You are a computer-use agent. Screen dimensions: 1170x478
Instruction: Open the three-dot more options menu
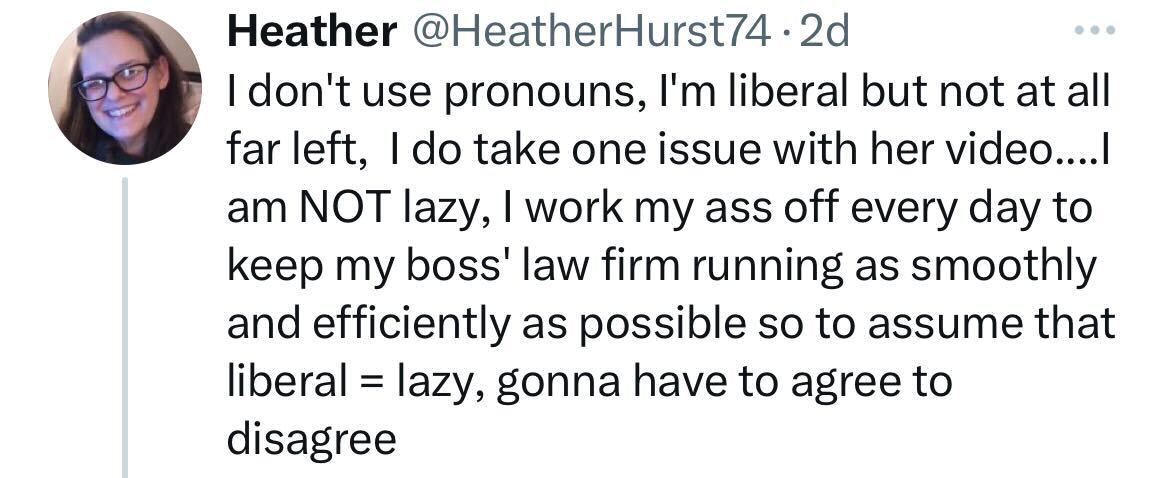coord(1095,31)
